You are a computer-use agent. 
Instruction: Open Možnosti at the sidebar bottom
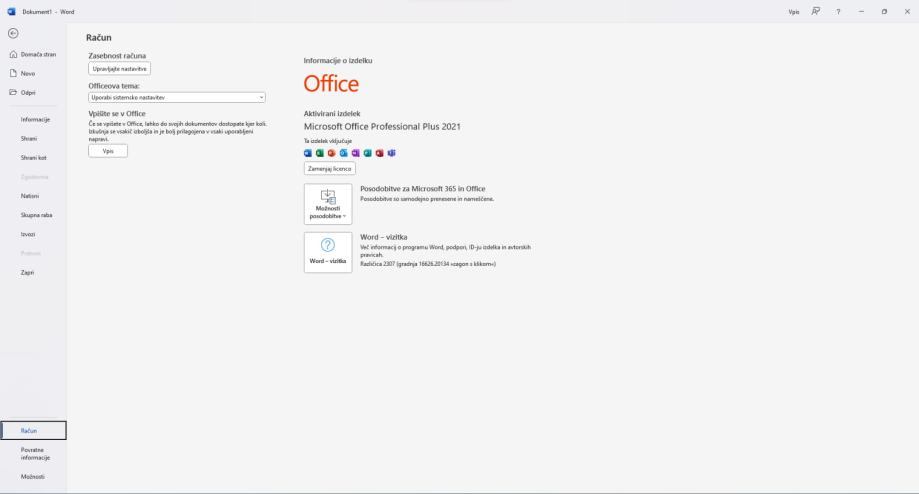[x=33, y=477]
